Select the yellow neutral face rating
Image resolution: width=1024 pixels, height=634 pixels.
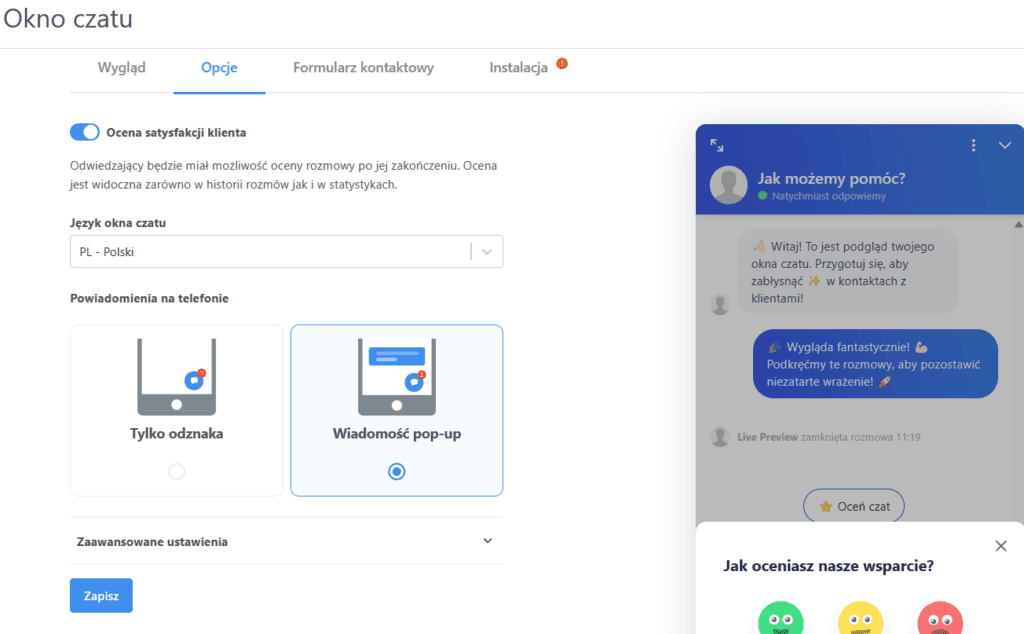tap(860, 620)
